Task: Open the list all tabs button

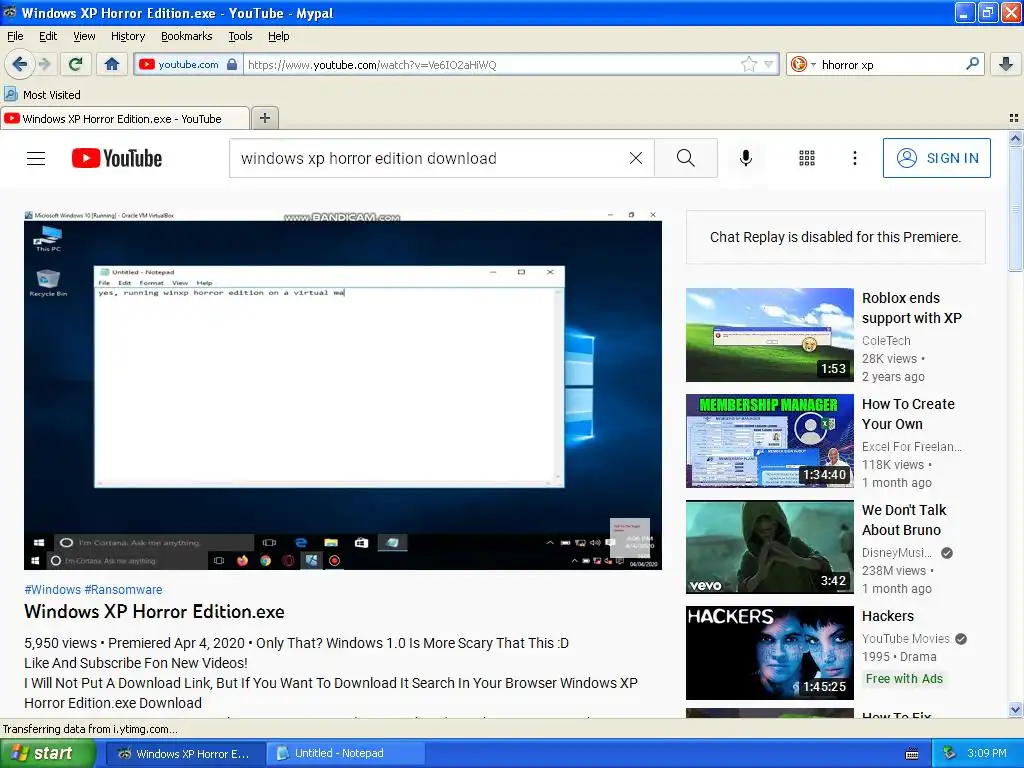Action: (1014, 118)
